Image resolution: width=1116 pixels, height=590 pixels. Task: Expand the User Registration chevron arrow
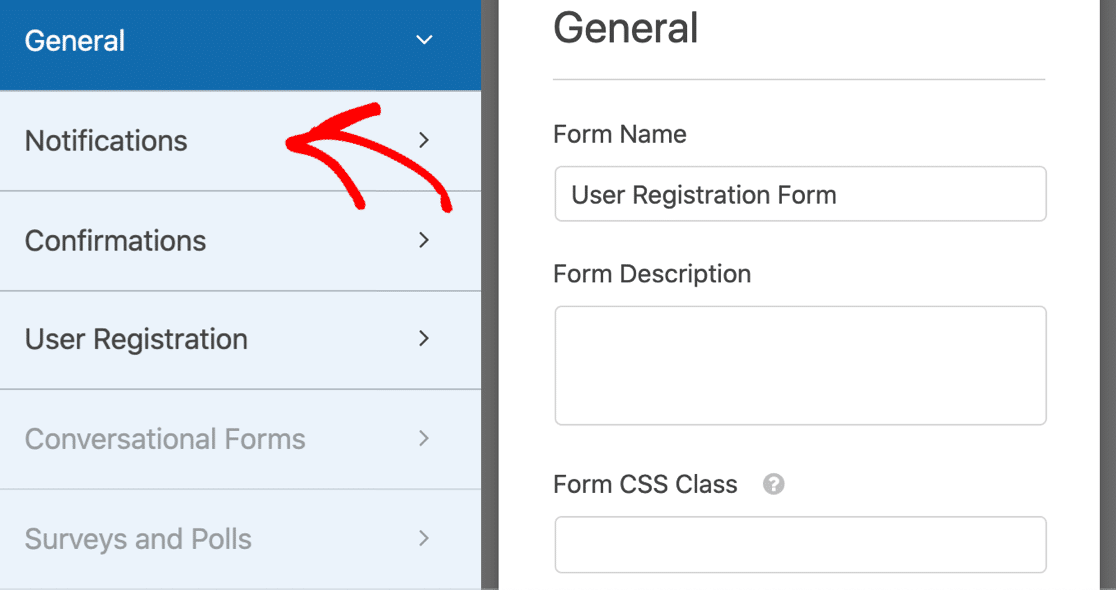(x=424, y=339)
